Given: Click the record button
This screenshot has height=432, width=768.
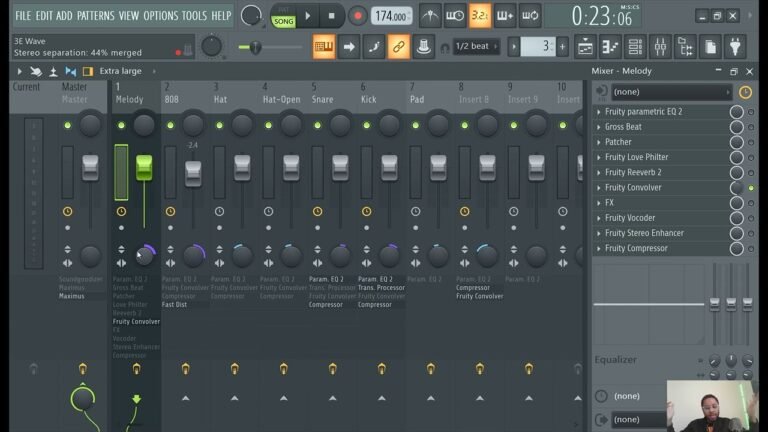Looking at the screenshot, I should 358,16.
